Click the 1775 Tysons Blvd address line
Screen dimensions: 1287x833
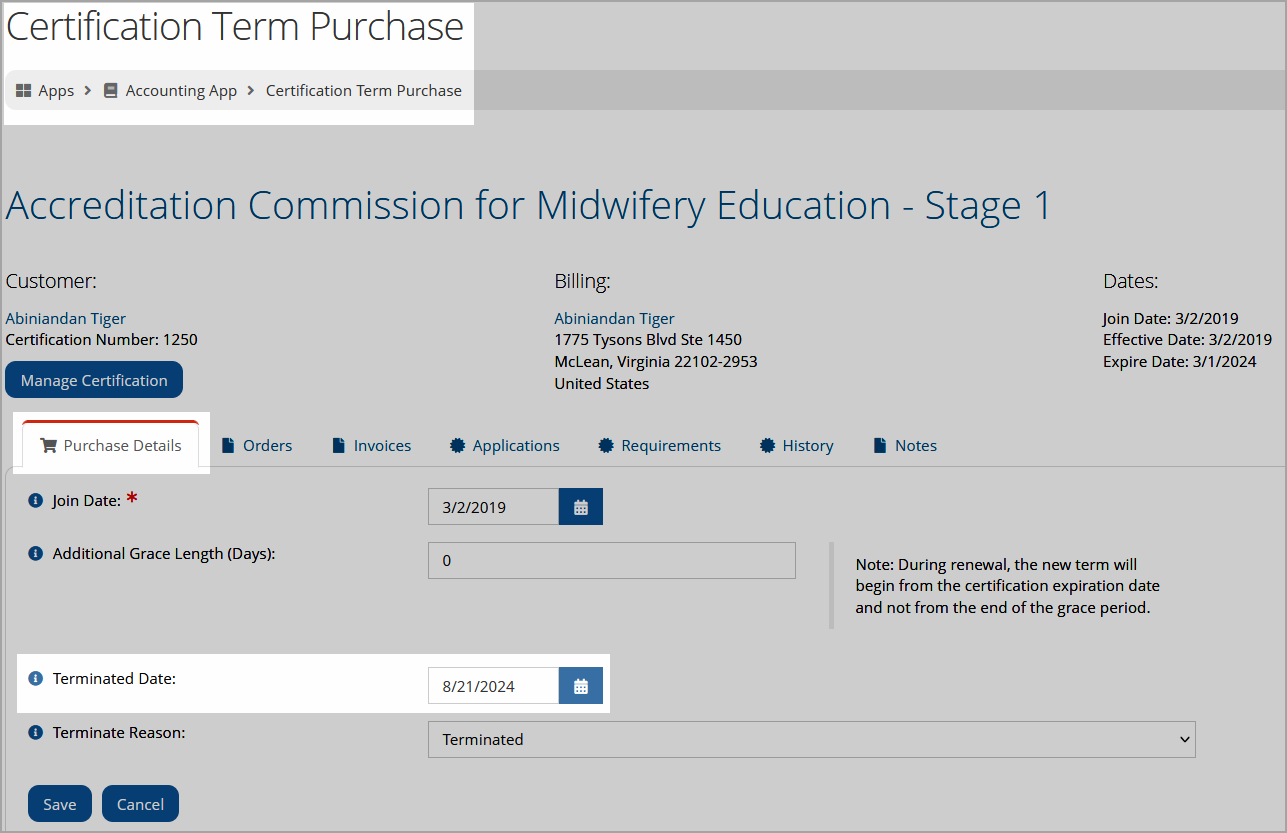tap(648, 339)
